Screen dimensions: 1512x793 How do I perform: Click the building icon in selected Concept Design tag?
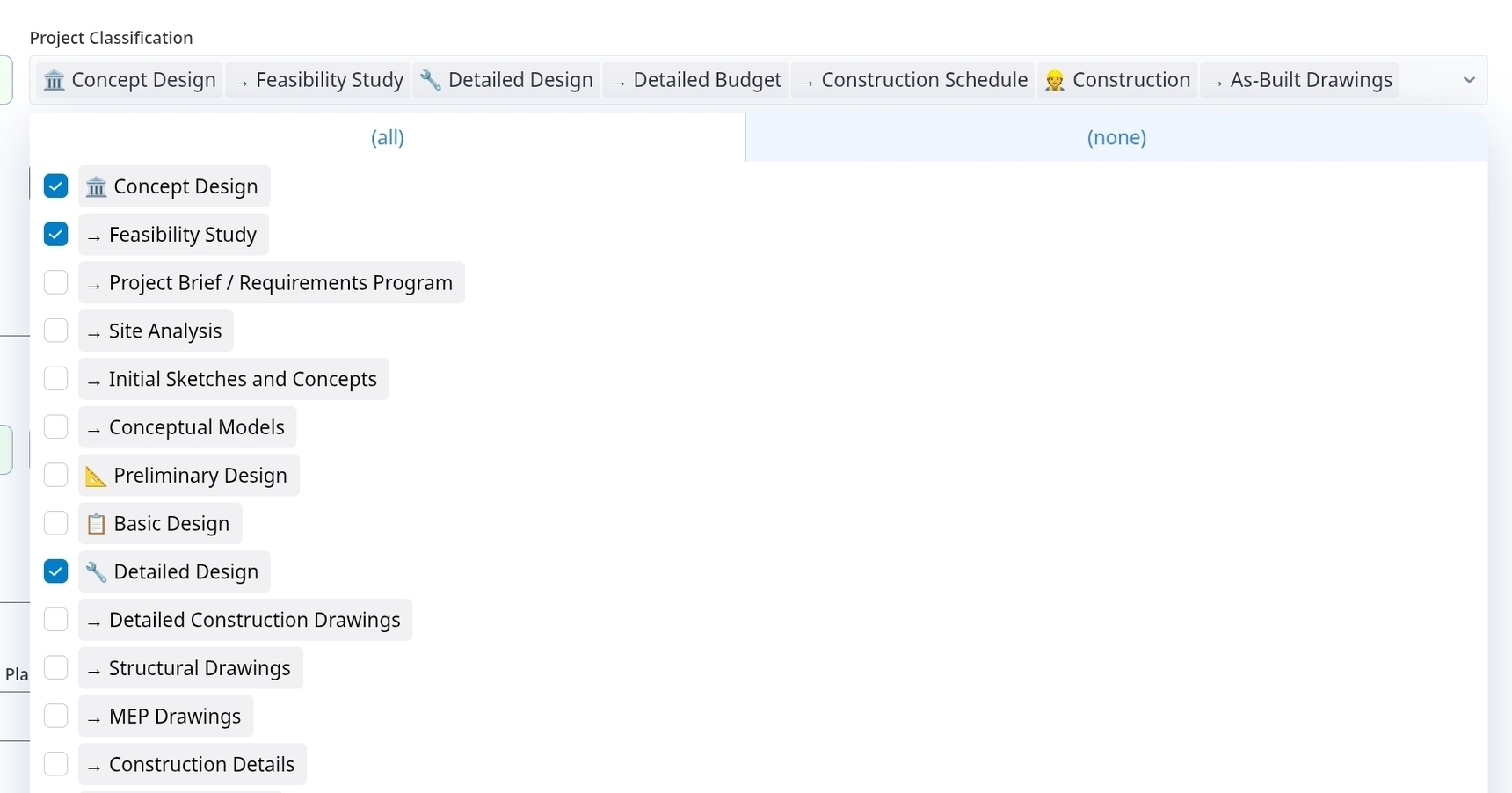pyautogui.click(x=54, y=81)
